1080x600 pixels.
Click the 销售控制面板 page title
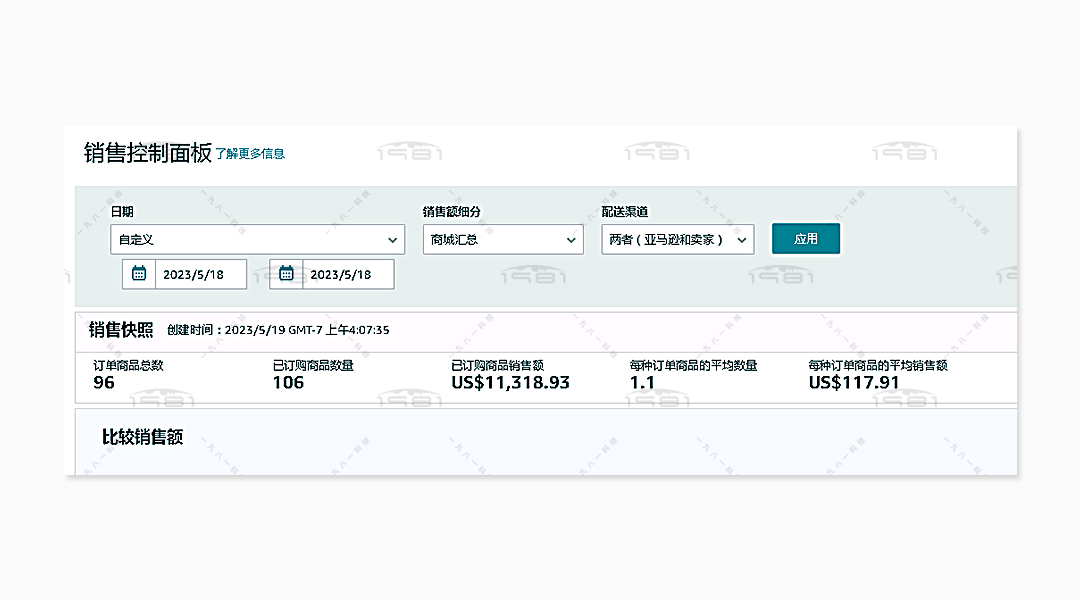tap(147, 153)
